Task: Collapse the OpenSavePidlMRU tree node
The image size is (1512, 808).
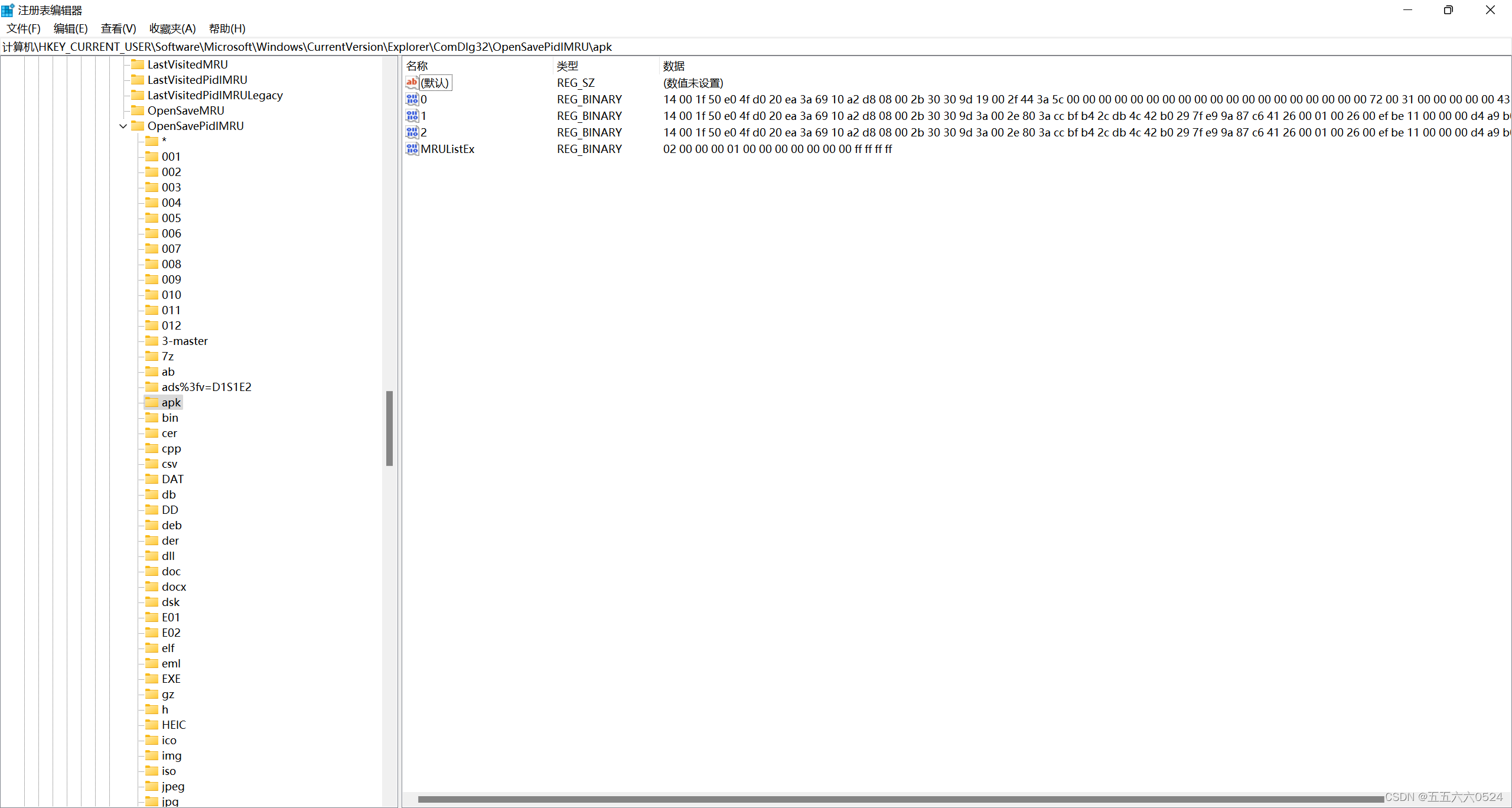Action: (x=123, y=126)
